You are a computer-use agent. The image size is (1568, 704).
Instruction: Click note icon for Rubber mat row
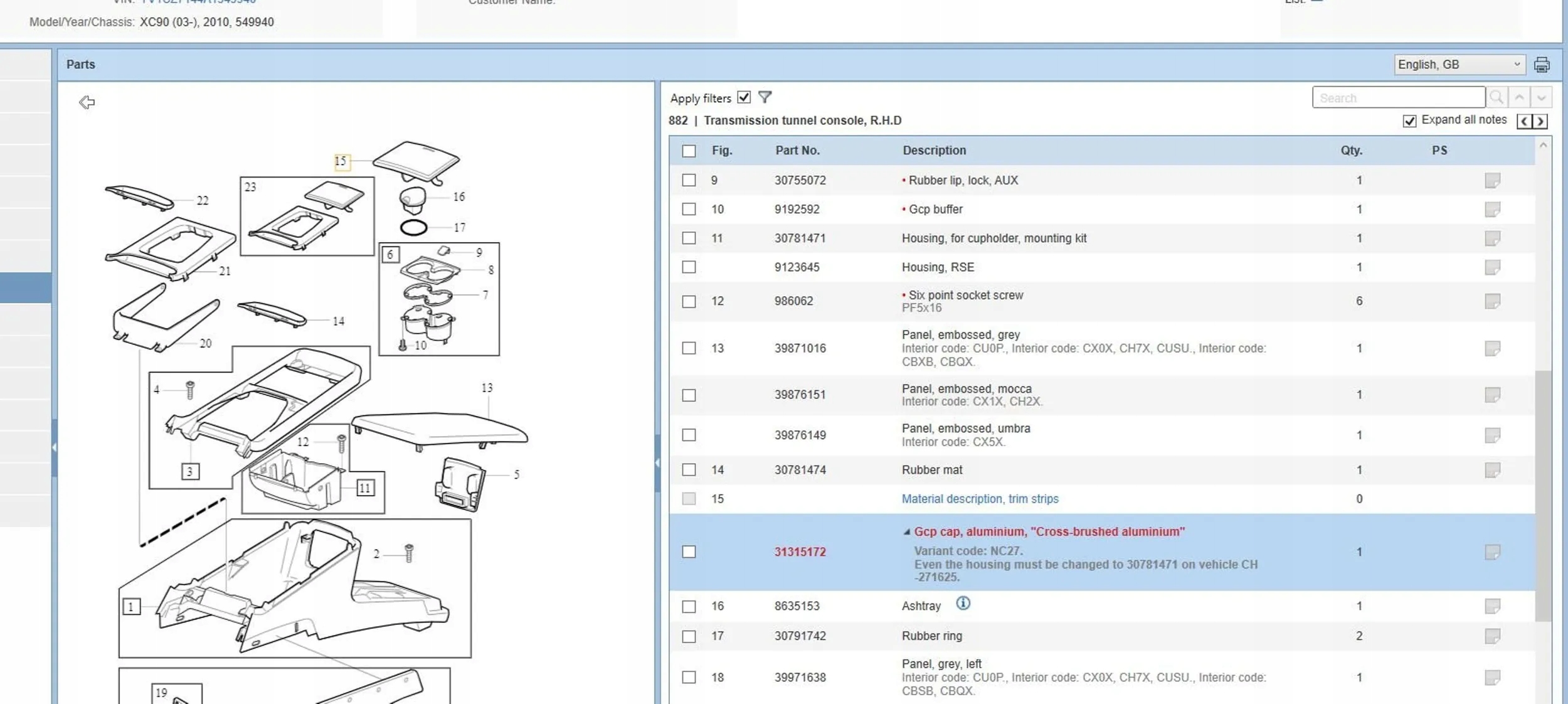coord(1492,470)
